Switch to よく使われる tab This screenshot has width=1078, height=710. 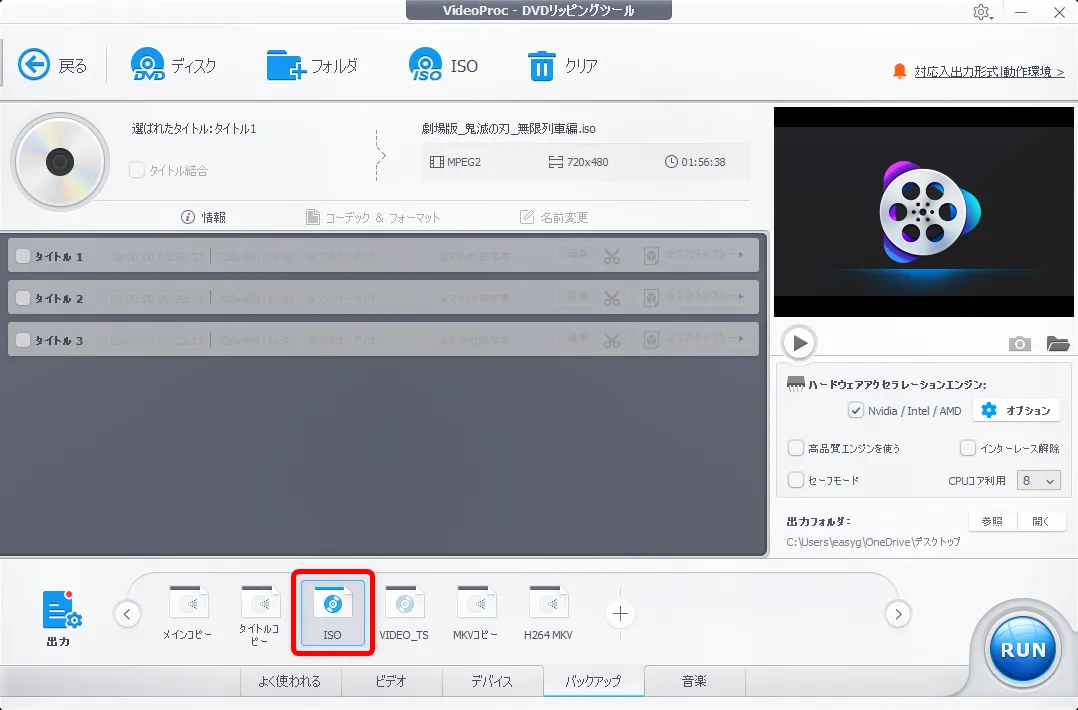(x=290, y=681)
